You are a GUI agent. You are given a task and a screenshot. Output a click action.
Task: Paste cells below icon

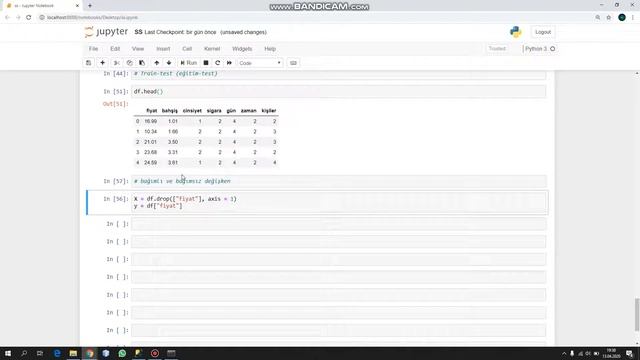[142, 63]
